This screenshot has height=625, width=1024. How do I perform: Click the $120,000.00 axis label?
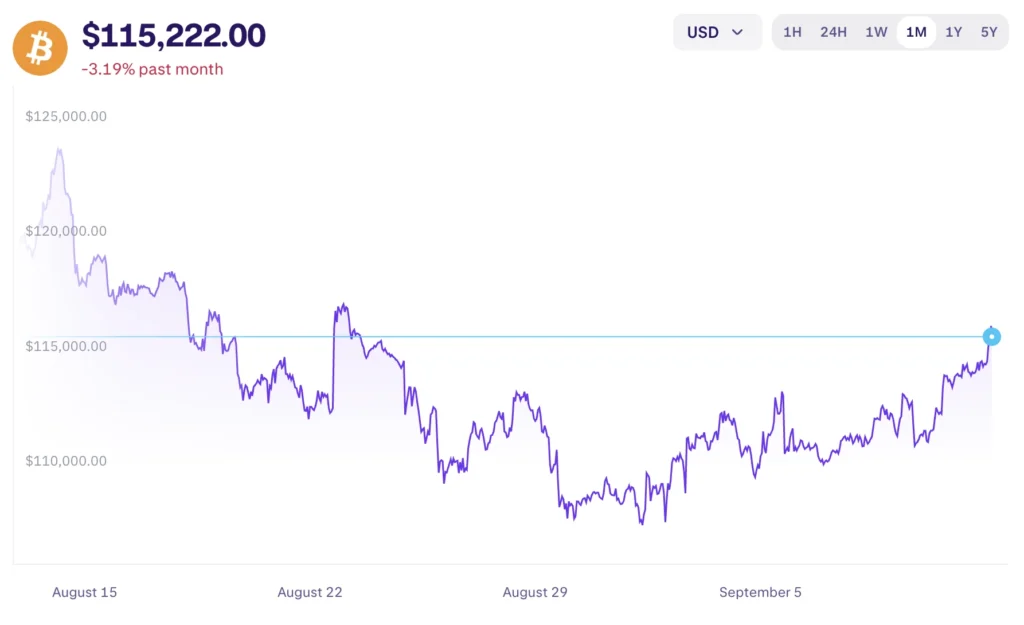tap(66, 231)
